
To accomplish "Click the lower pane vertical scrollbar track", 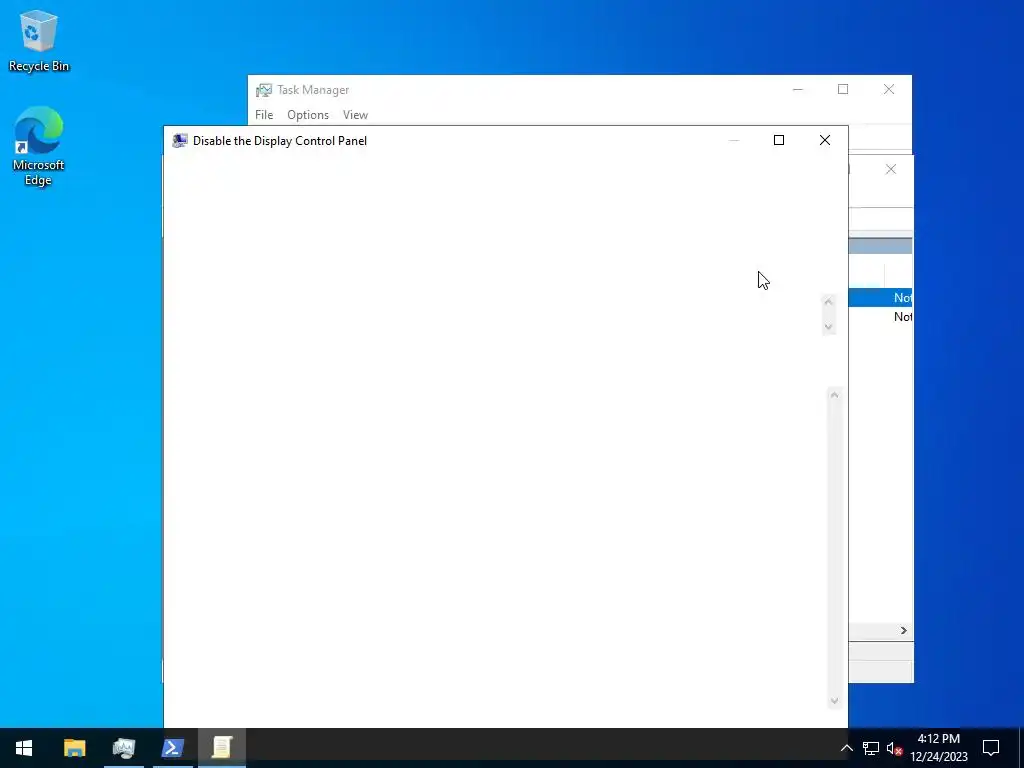I will coord(834,548).
